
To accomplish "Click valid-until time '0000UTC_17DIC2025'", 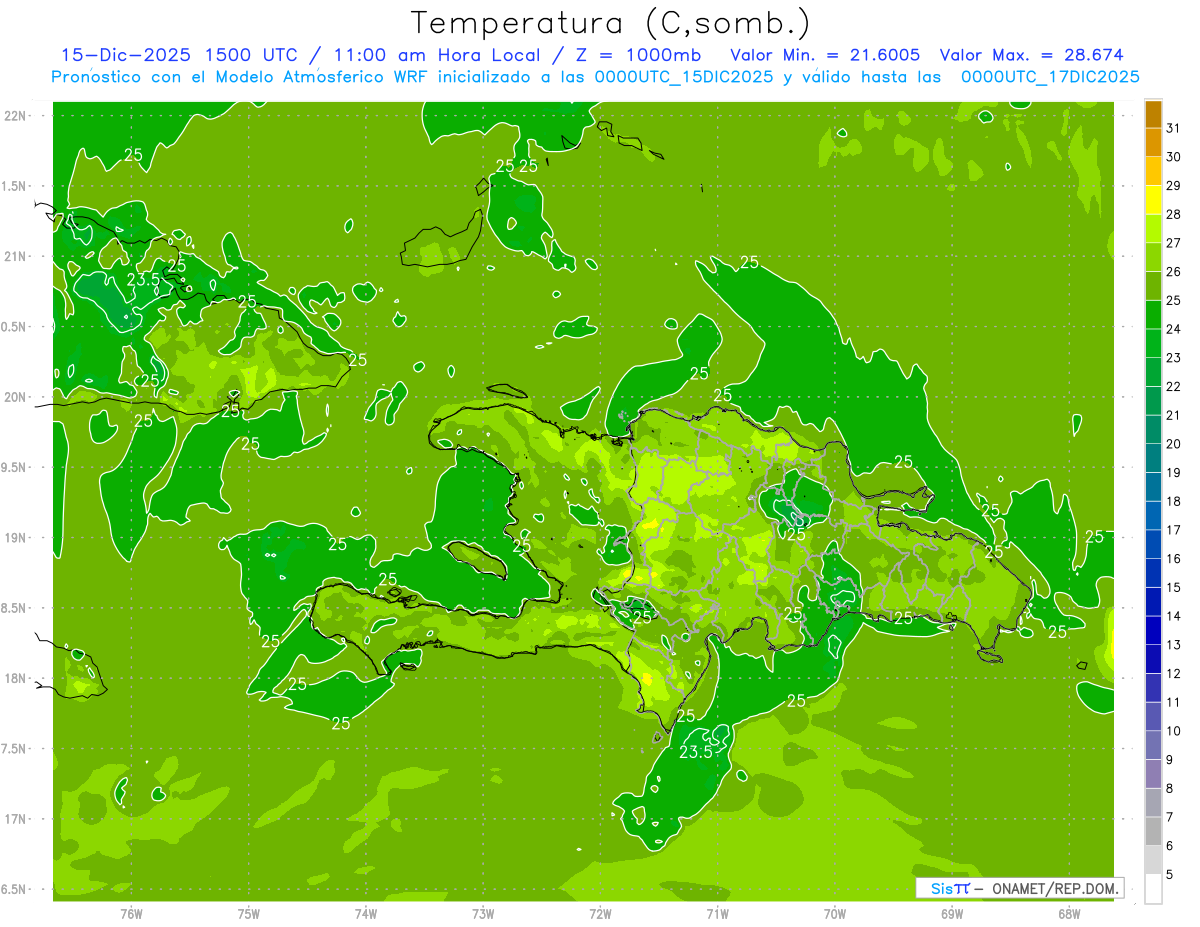I will 1050,76.
